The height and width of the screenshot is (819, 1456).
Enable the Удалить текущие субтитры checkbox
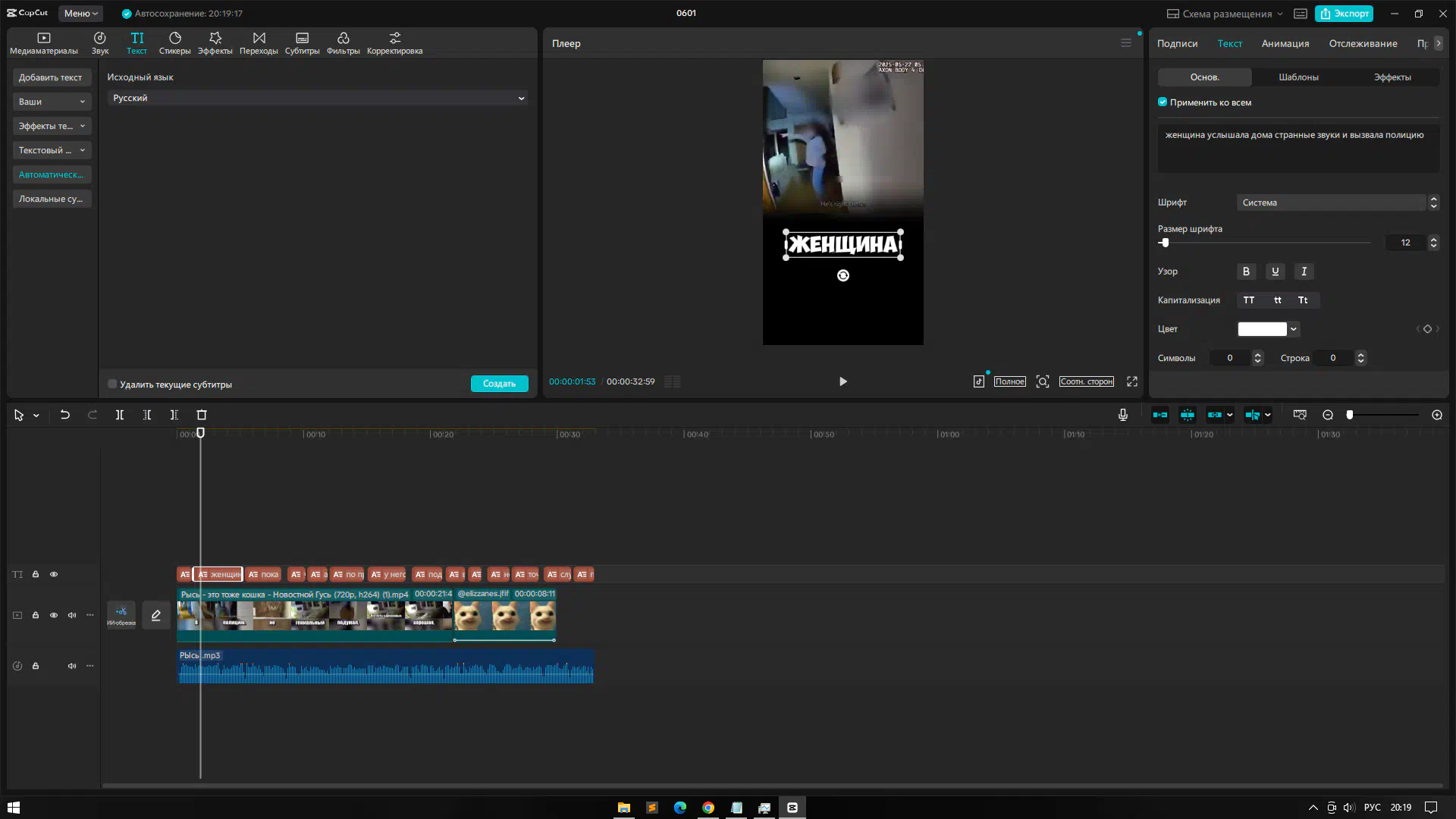[112, 384]
